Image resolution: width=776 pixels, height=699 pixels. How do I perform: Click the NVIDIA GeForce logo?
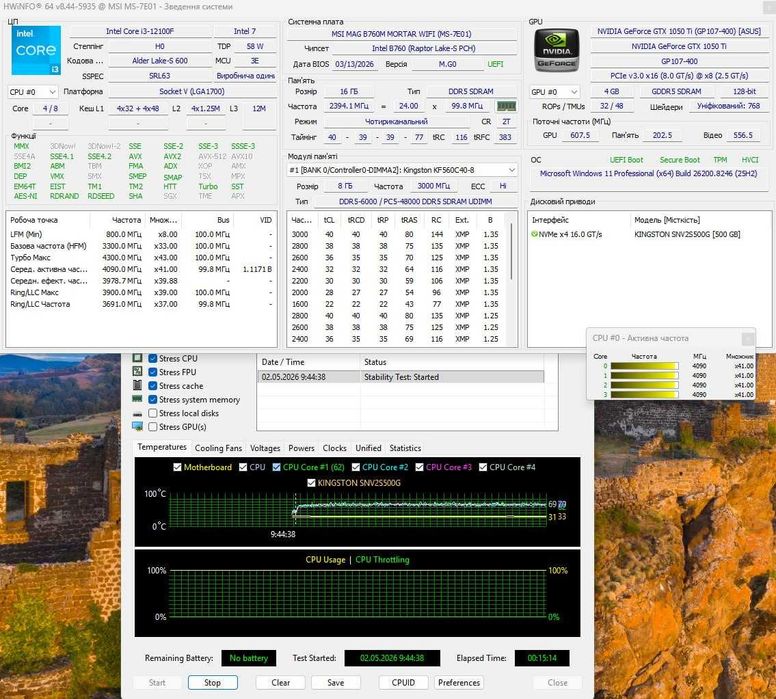click(556, 50)
